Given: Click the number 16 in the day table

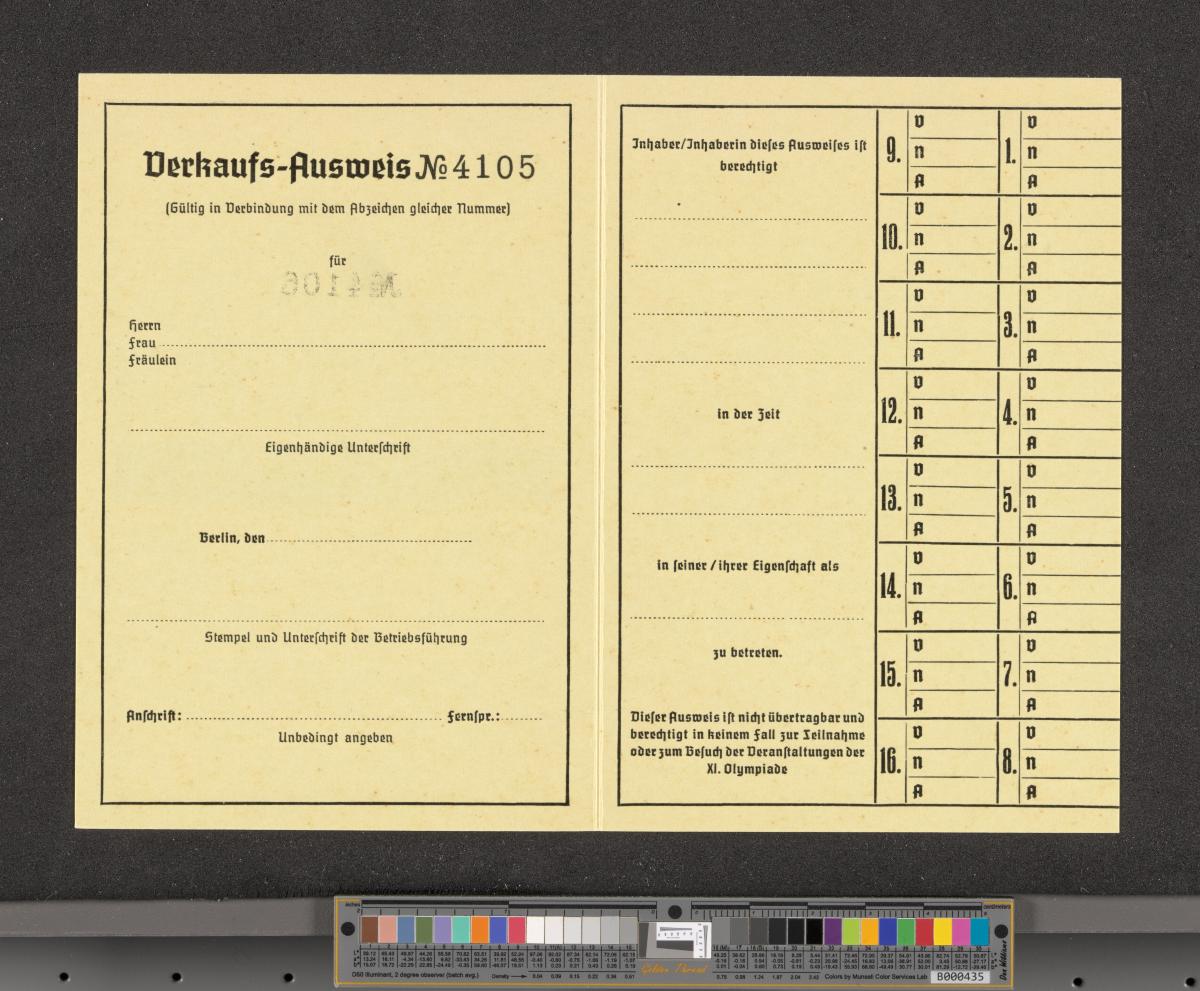Looking at the screenshot, I should pyautogui.click(x=890, y=762).
